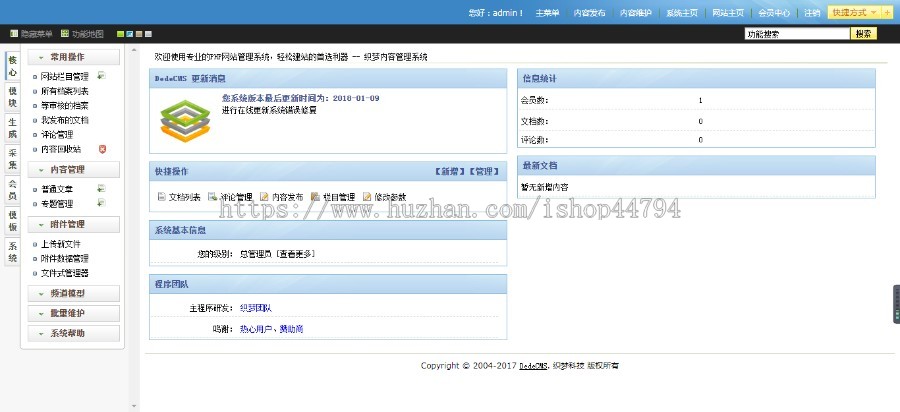Click 注销 to log out
The height and width of the screenshot is (412, 900).
click(812, 13)
